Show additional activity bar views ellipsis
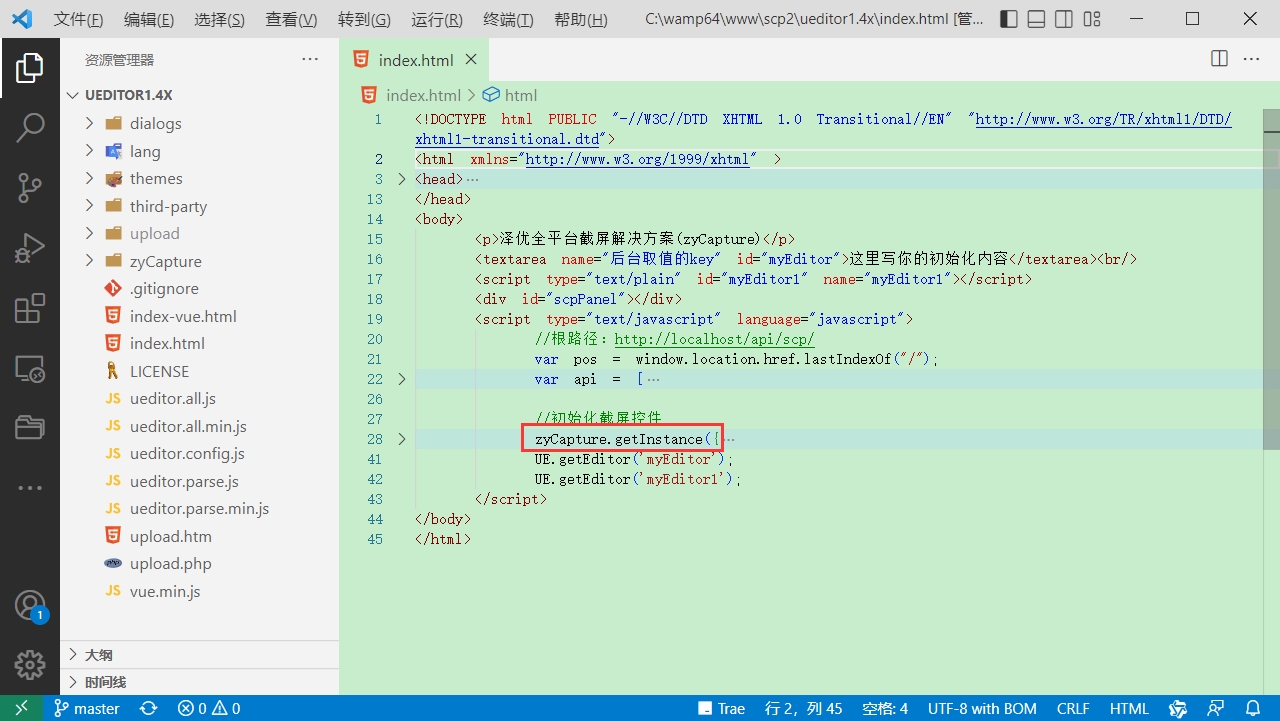The height and width of the screenshot is (721, 1280). coord(29,488)
